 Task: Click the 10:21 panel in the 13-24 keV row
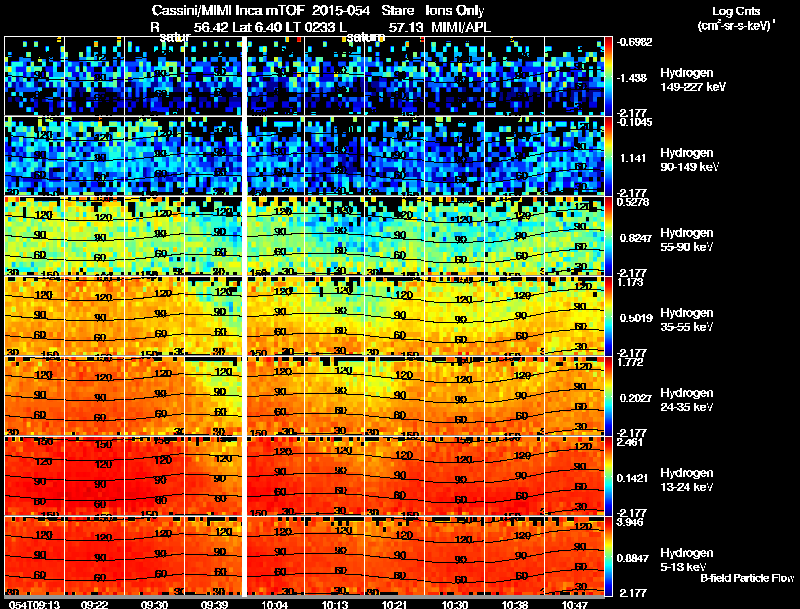[394, 476]
